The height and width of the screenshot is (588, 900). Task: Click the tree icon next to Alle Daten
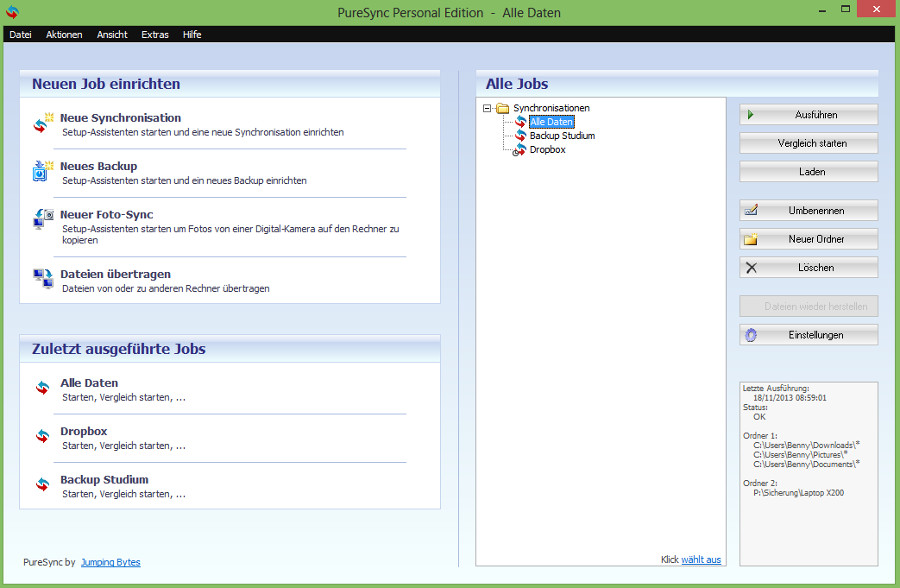[520, 122]
